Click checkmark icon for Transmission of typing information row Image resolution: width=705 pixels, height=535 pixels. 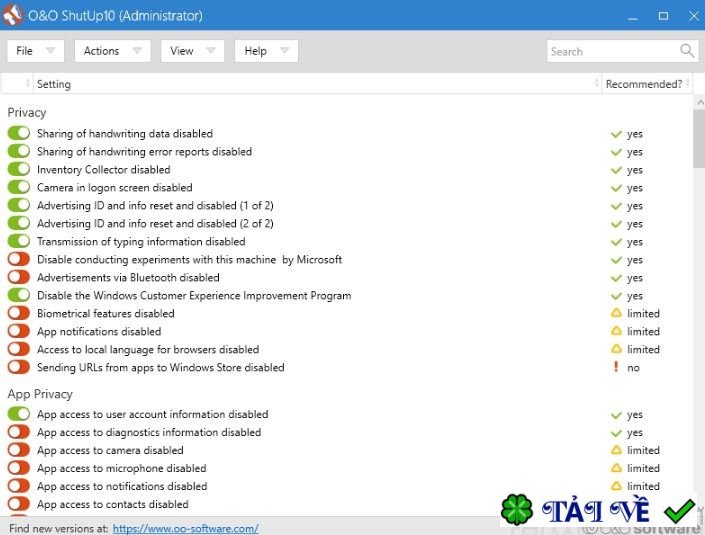point(616,242)
